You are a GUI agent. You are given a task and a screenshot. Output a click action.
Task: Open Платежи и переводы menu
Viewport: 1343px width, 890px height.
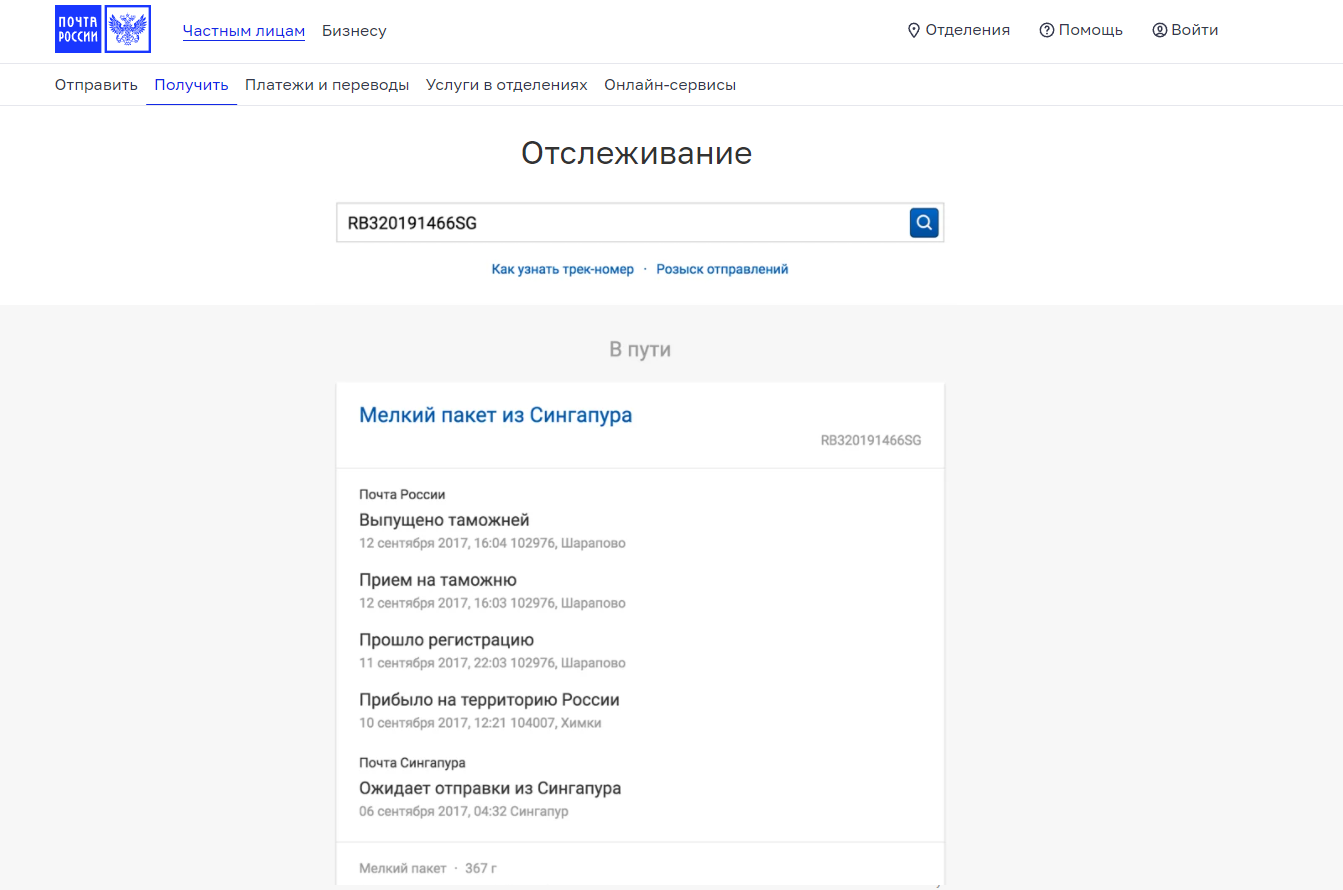[x=327, y=85]
